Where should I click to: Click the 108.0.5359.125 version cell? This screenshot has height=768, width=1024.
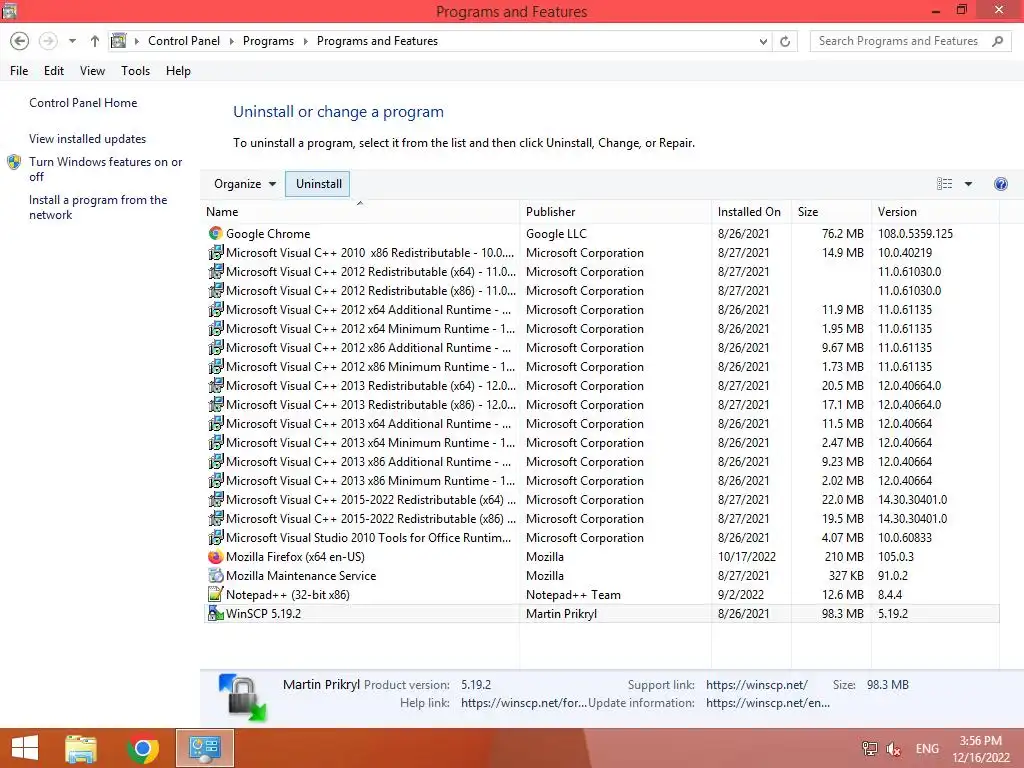916,233
